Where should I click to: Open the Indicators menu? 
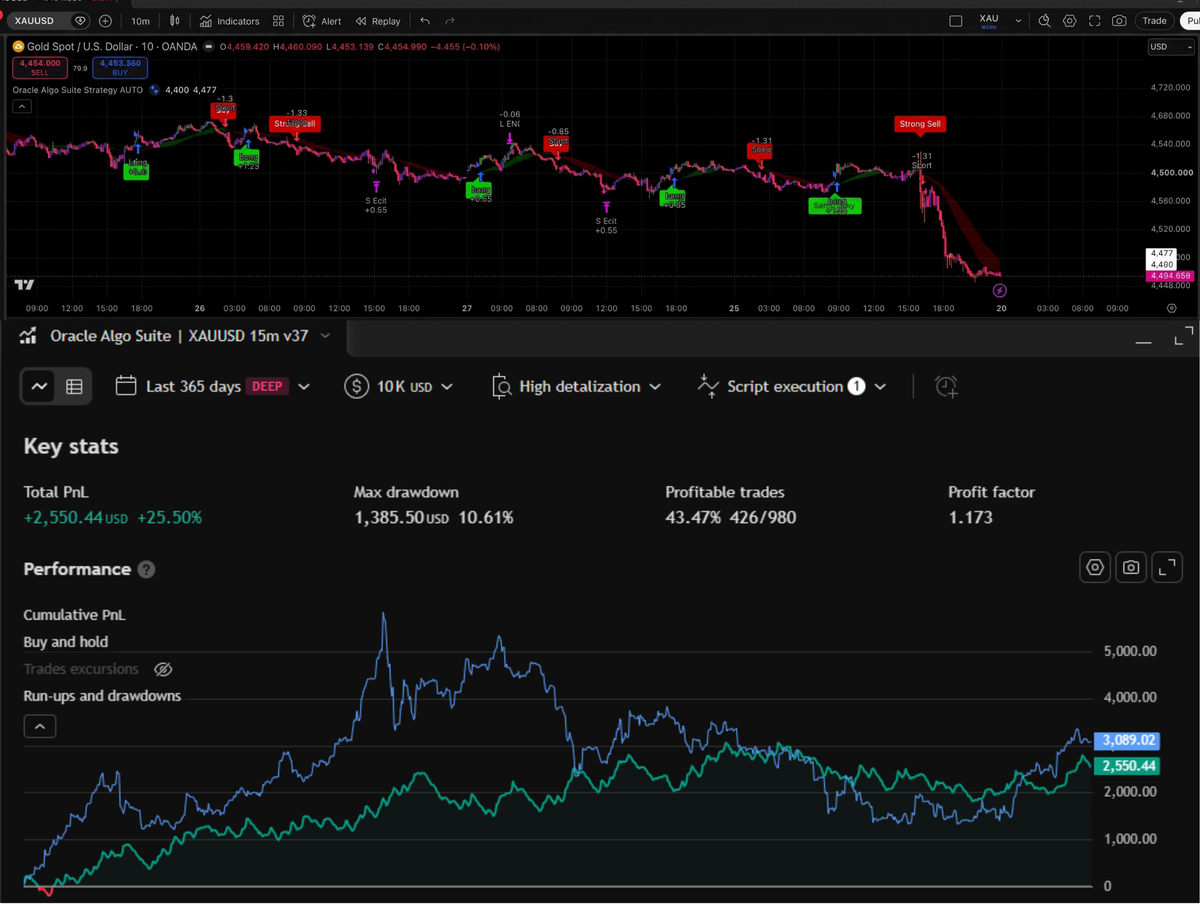click(x=229, y=21)
